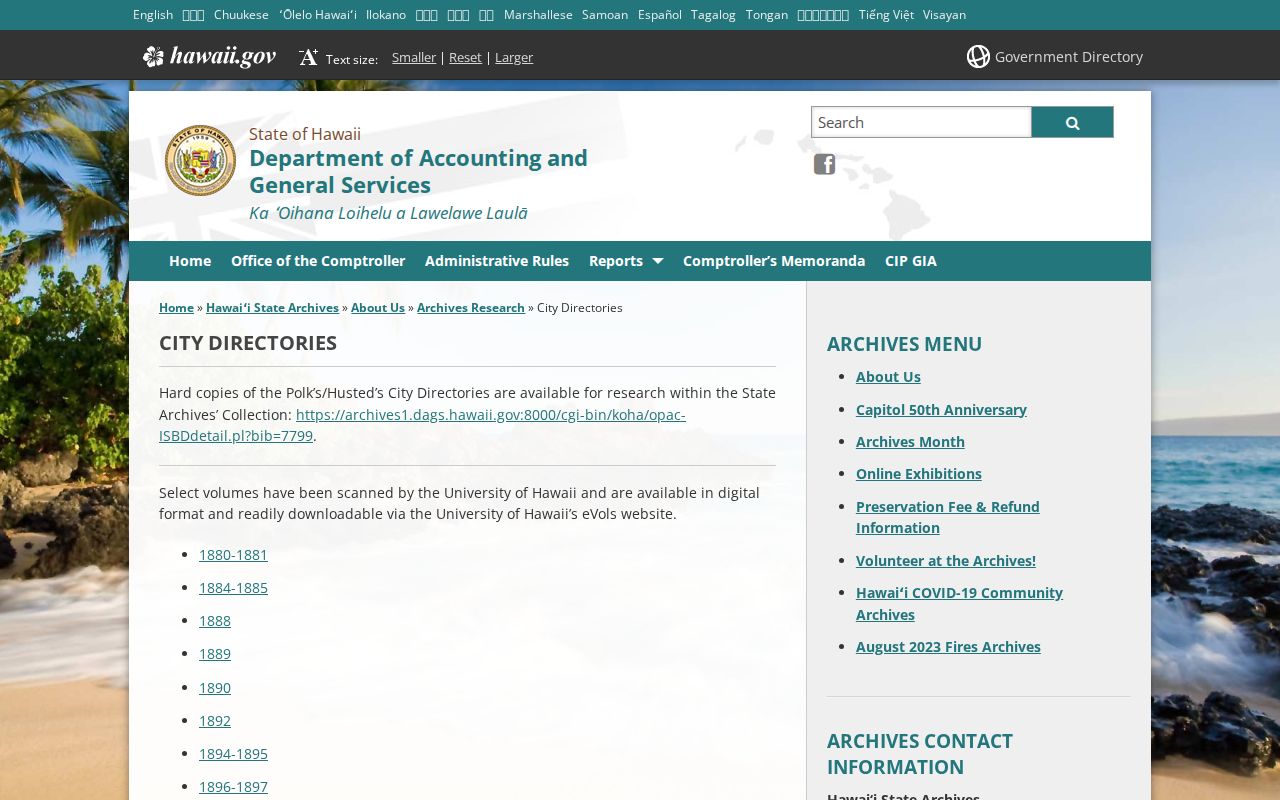View Online Exhibitions link
The height and width of the screenshot is (800, 1280).
point(919,474)
